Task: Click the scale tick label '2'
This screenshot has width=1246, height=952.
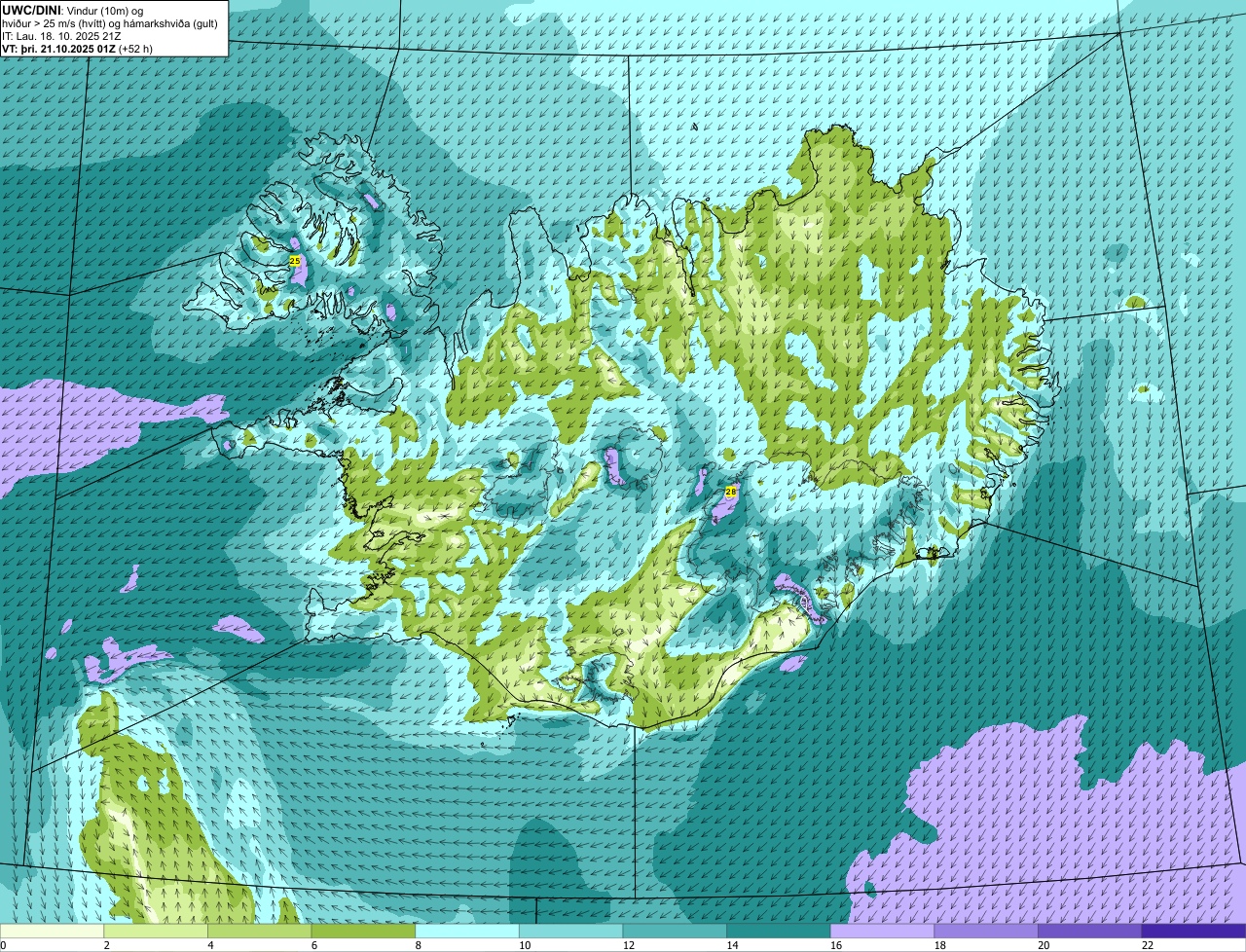Action: click(107, 945)
